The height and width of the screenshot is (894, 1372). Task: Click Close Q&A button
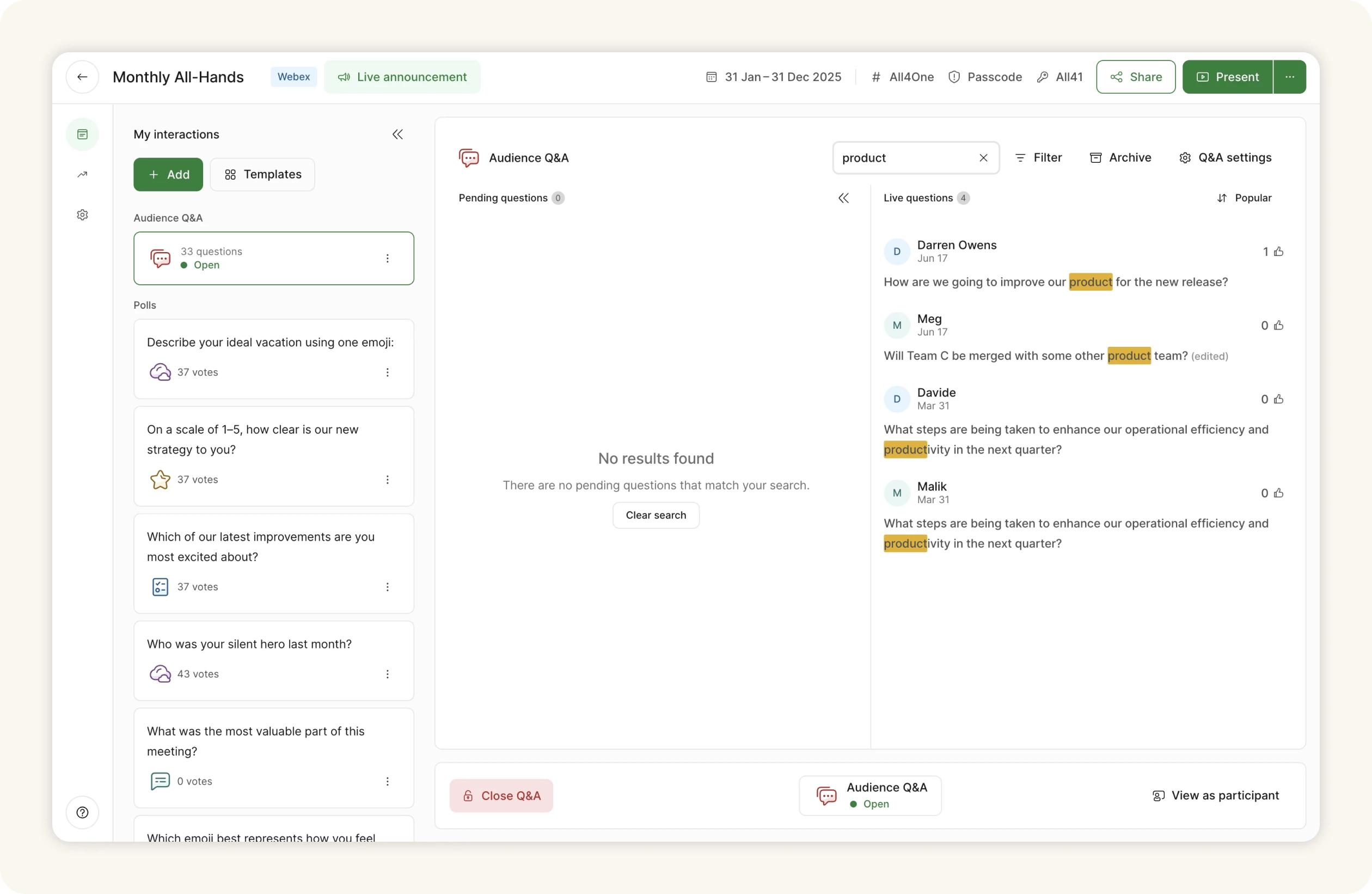(501, 795)
